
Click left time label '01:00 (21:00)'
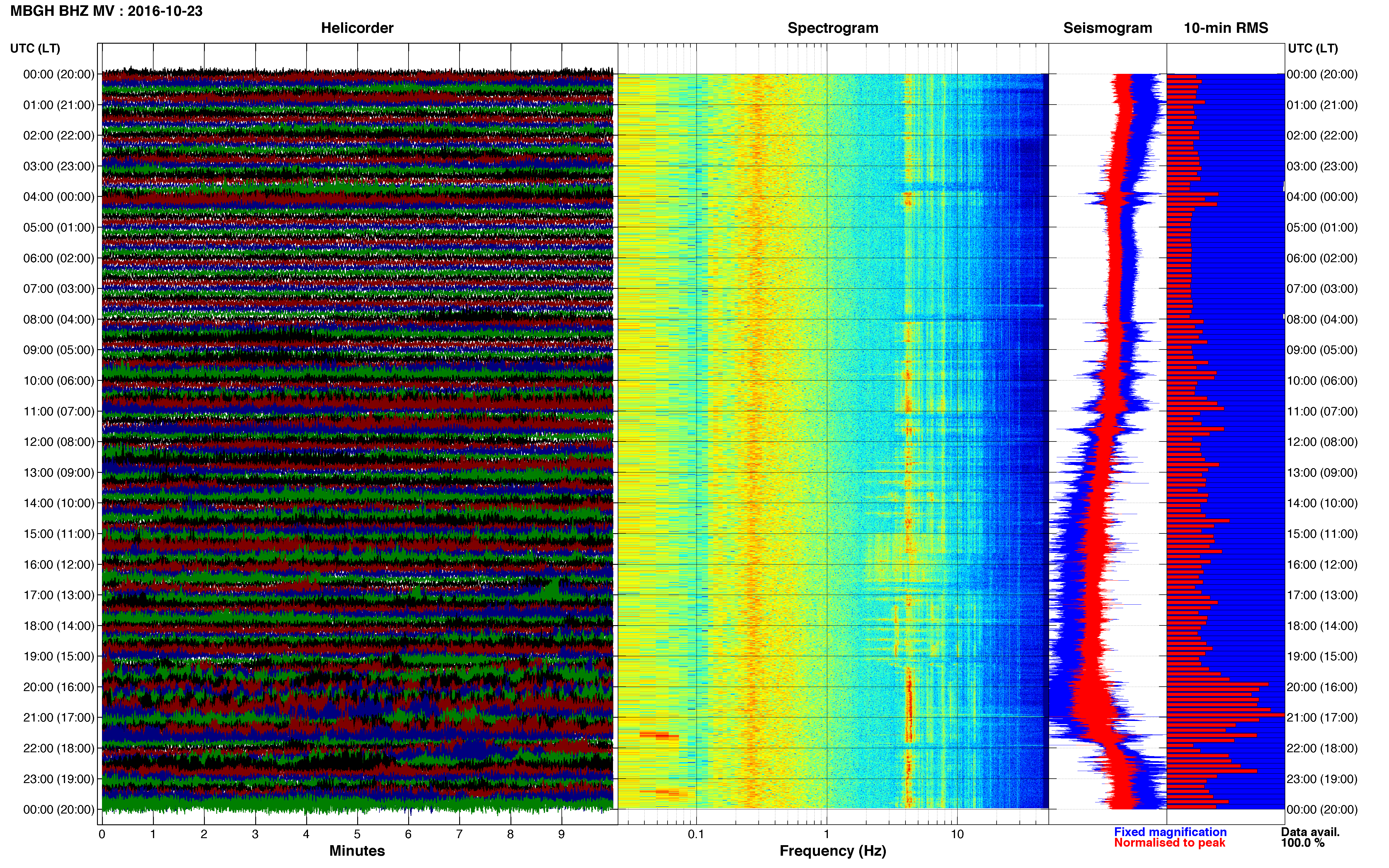click(x=59, y=105)
